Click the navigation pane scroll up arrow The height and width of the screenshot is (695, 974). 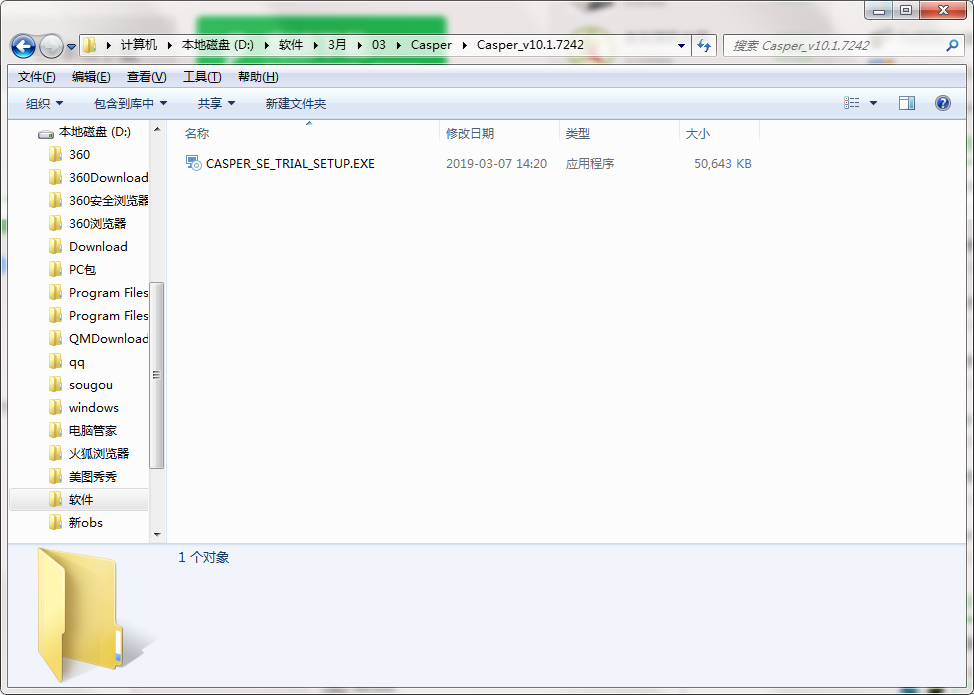pyautogui.click(x=157, y=129)
